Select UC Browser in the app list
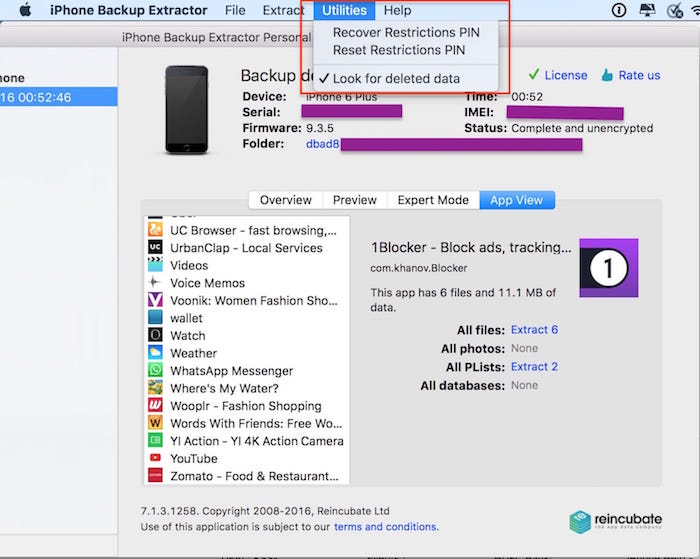Viewport: 700px width, 559px height. [x=247, y=230]
